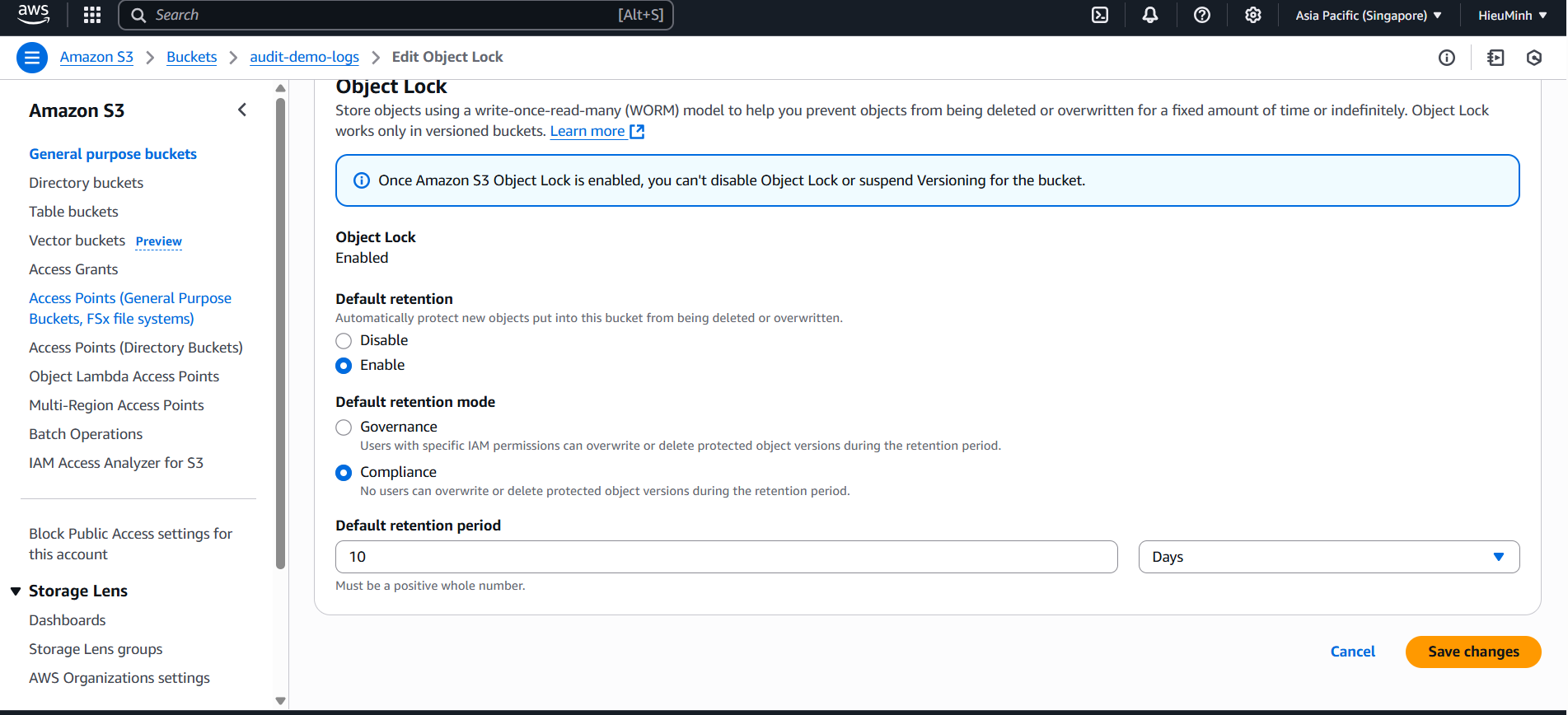Open IAM Access Analyzer for S3
This screenshot has width=1568, height=715.
tap(116, 463)
